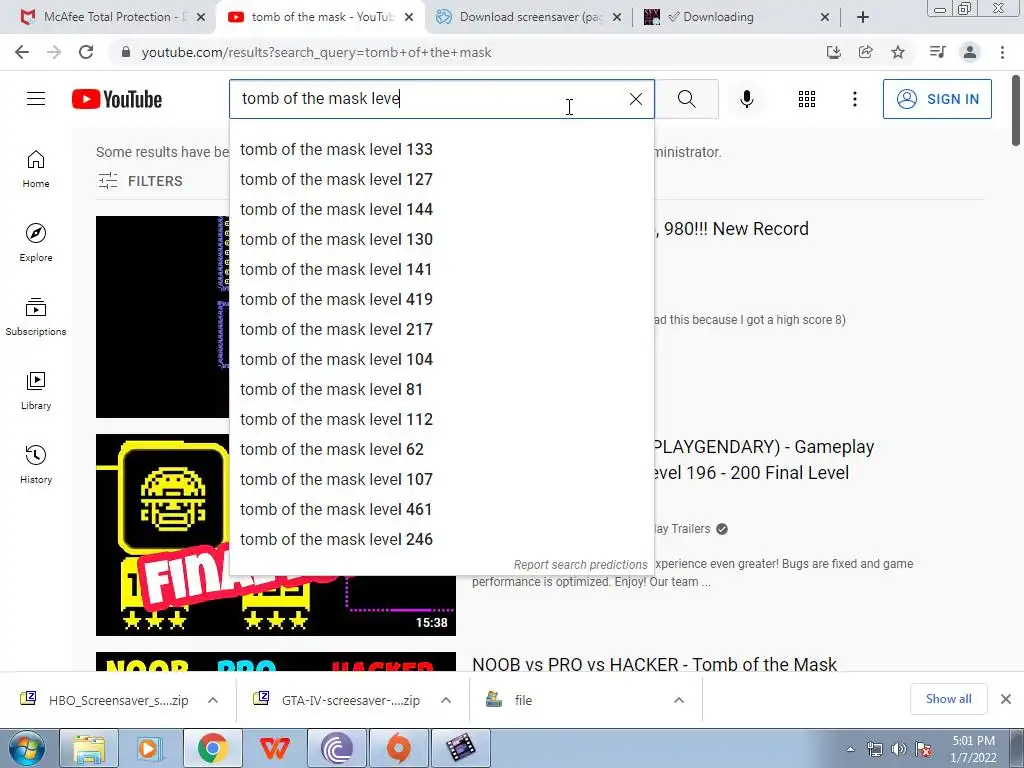
Task: Select suggestion tomb of the mask level 104
Action: click(x=441, y=359)
